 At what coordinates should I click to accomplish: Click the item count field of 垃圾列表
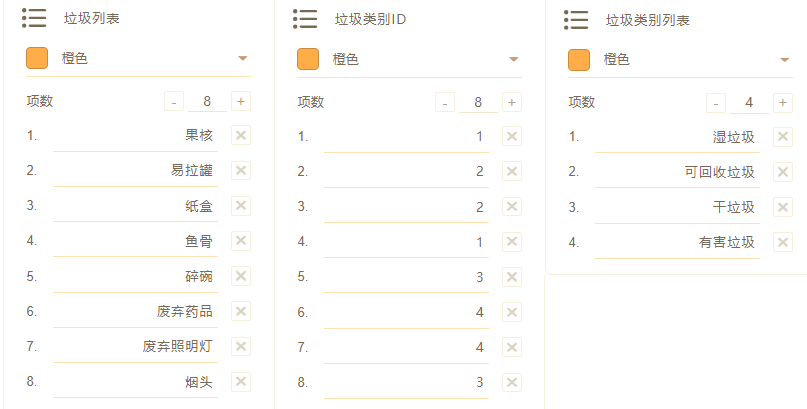point(207,101)
